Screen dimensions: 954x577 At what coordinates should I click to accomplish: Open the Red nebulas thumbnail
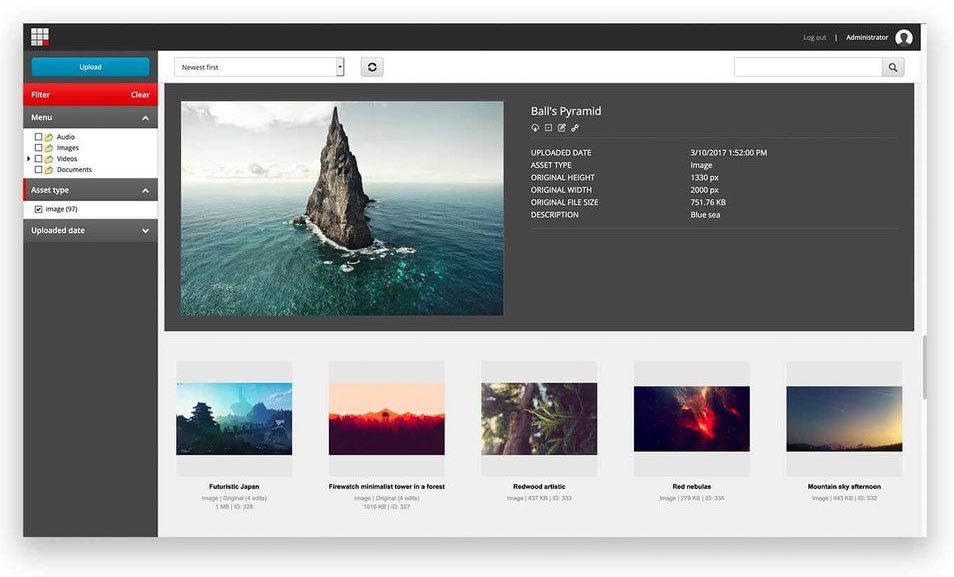point(690,421)
